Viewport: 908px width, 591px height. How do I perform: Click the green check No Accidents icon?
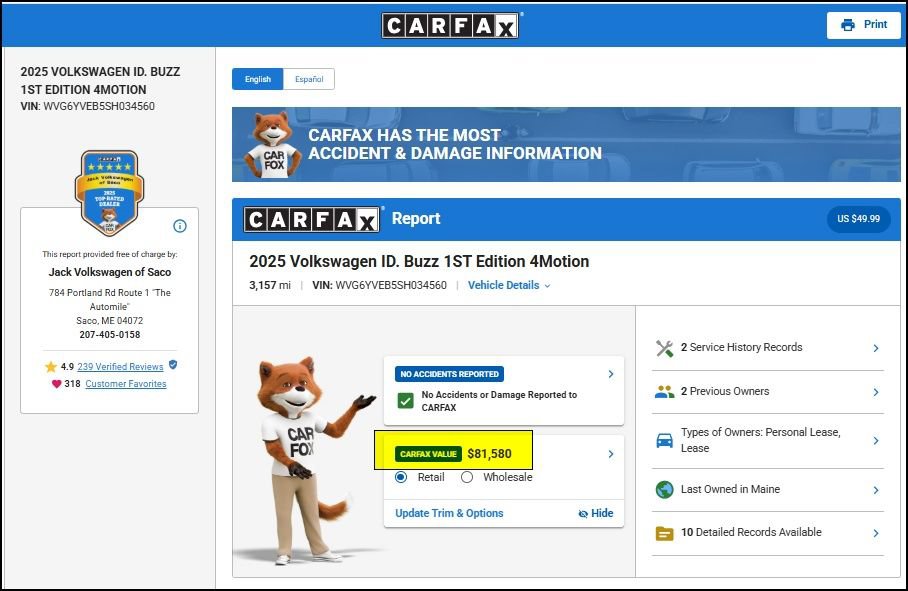point(406,401)
